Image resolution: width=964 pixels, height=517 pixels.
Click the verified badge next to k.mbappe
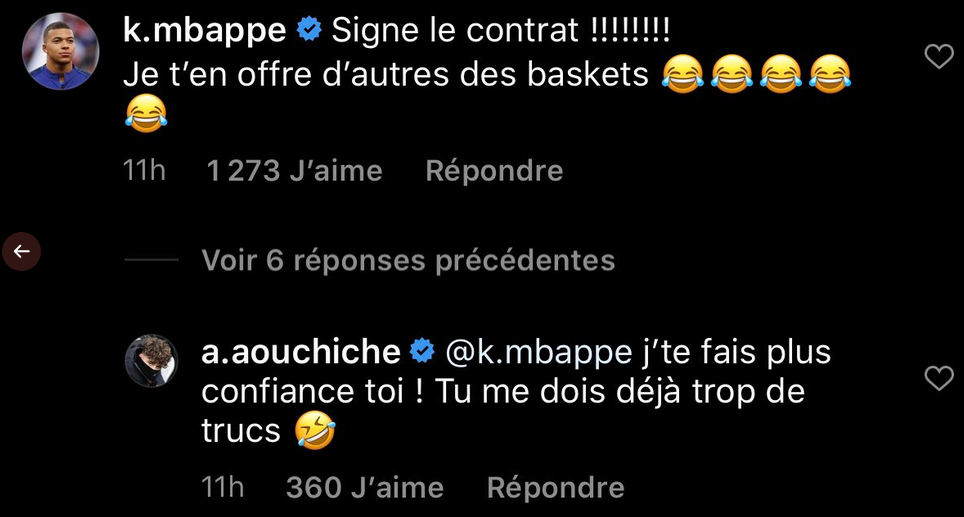(310, 31)
